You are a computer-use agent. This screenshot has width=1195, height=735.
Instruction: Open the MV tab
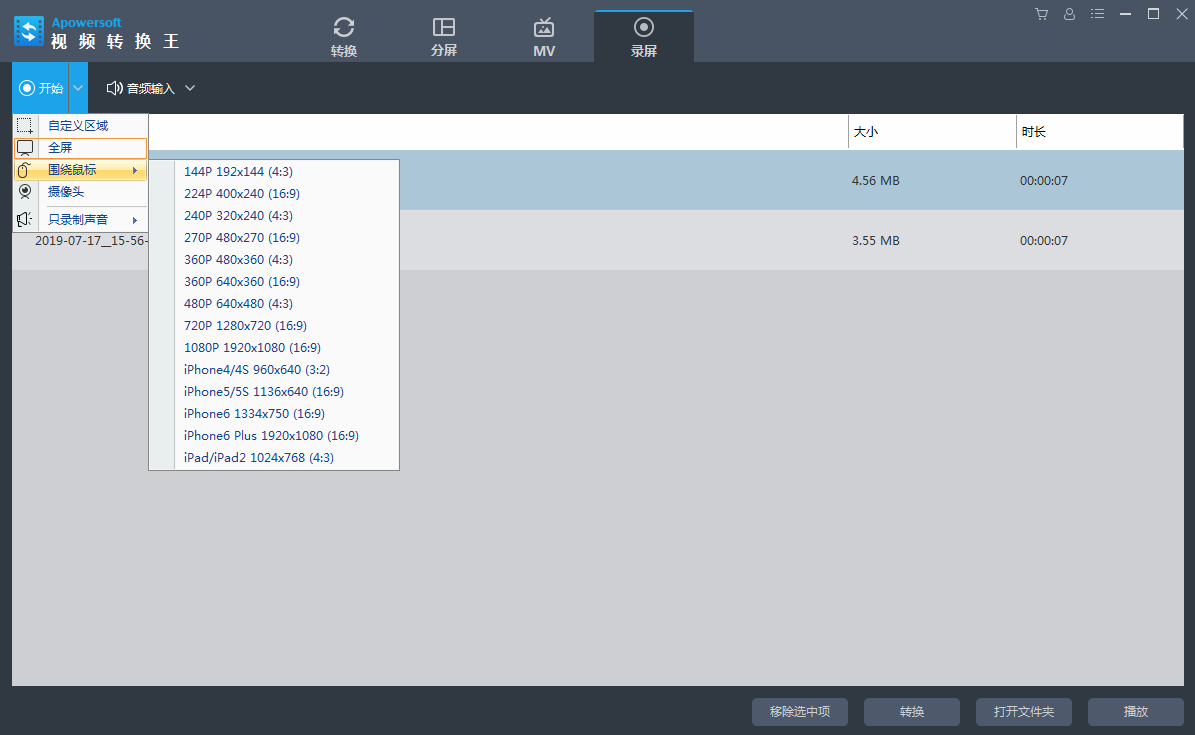[x=544, y=37]
